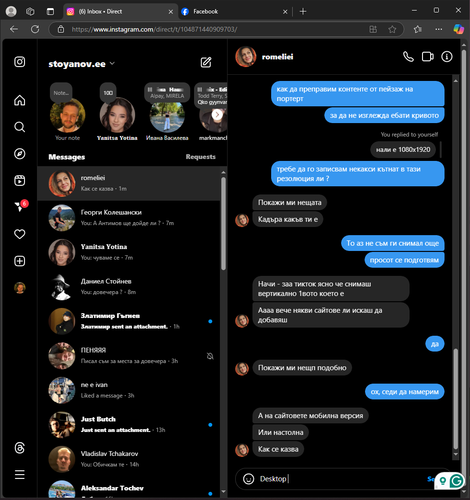470x500 pixels.
Task: Open the chat with Даниел Стойнев
Action: click(x=129, y=287)
